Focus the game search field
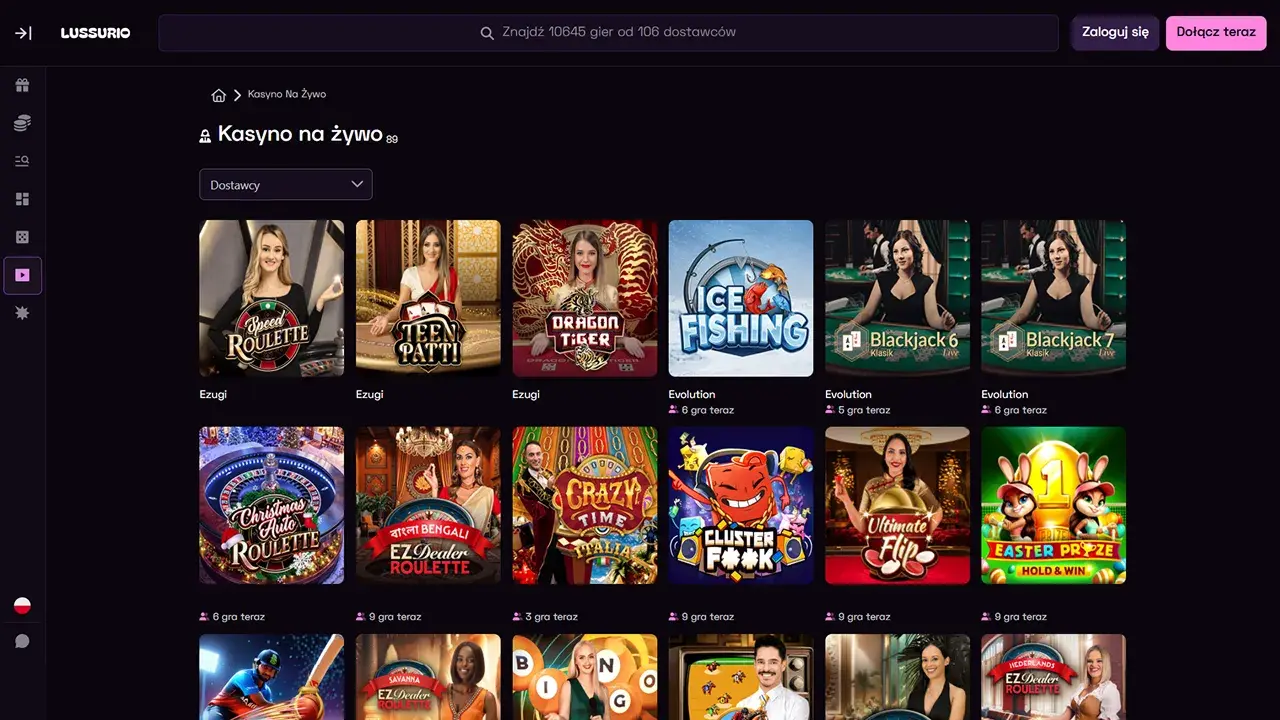The width and height of the screenshot is (1280, 720). pos(608,33)
